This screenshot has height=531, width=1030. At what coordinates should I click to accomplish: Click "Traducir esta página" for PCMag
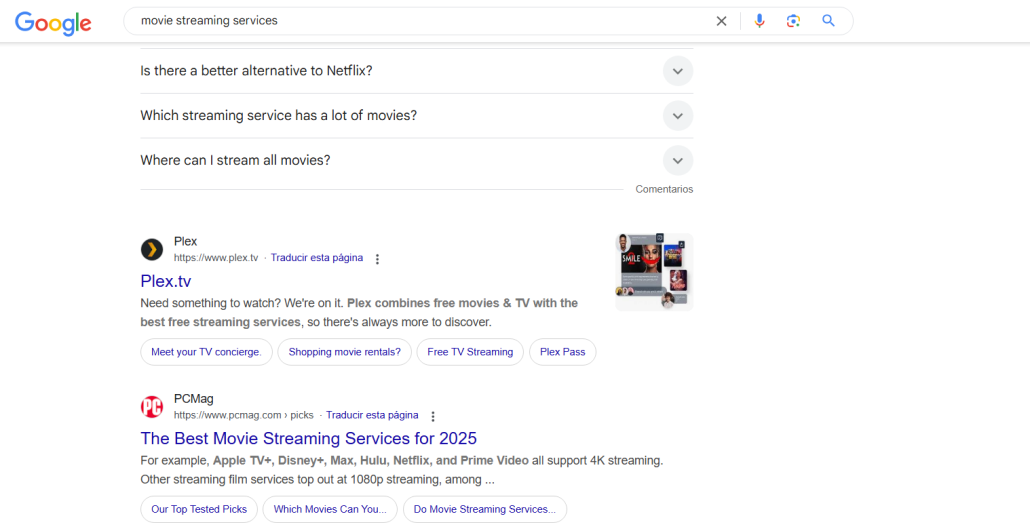372,415
